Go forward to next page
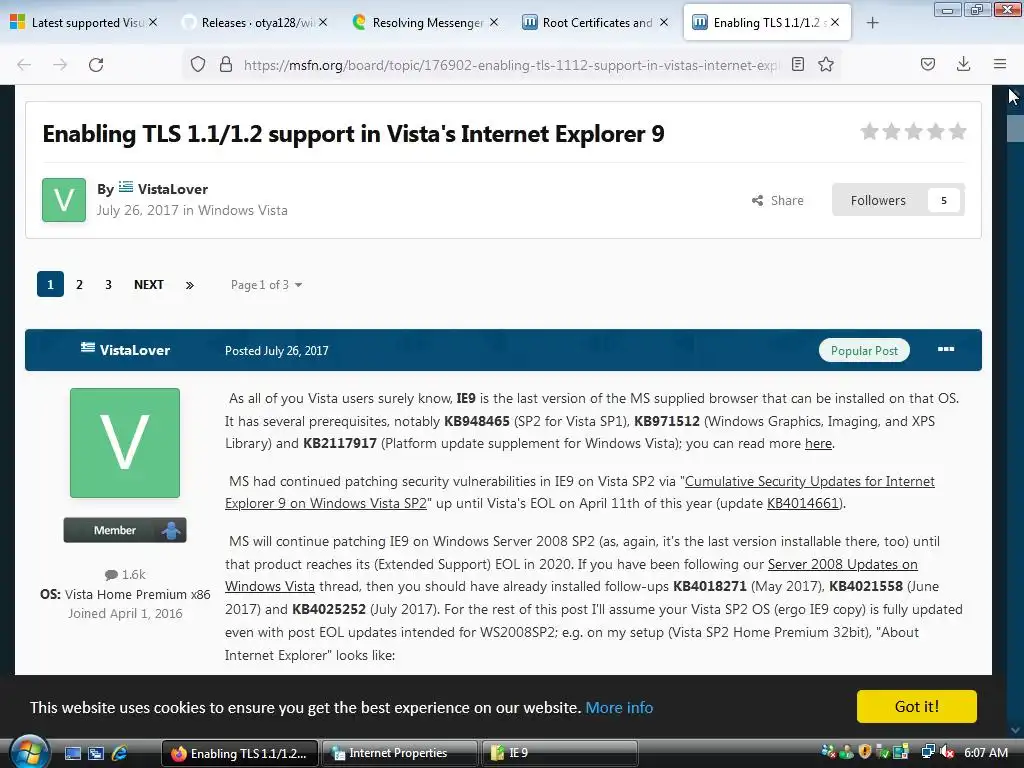The image size is (1024, 768). click(x=60, y=65)
